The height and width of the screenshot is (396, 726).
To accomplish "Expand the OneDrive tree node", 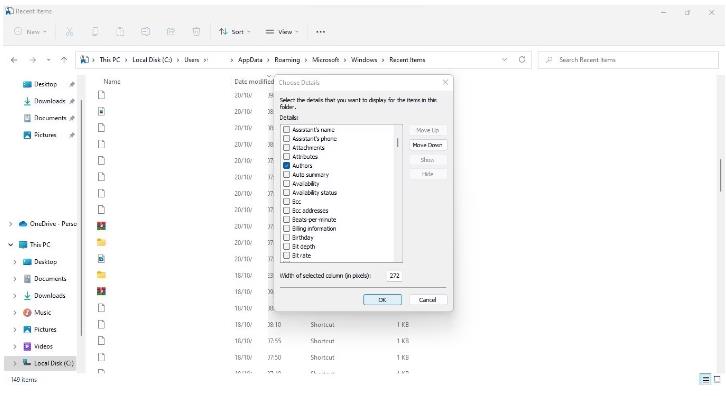I will [11, 224].
